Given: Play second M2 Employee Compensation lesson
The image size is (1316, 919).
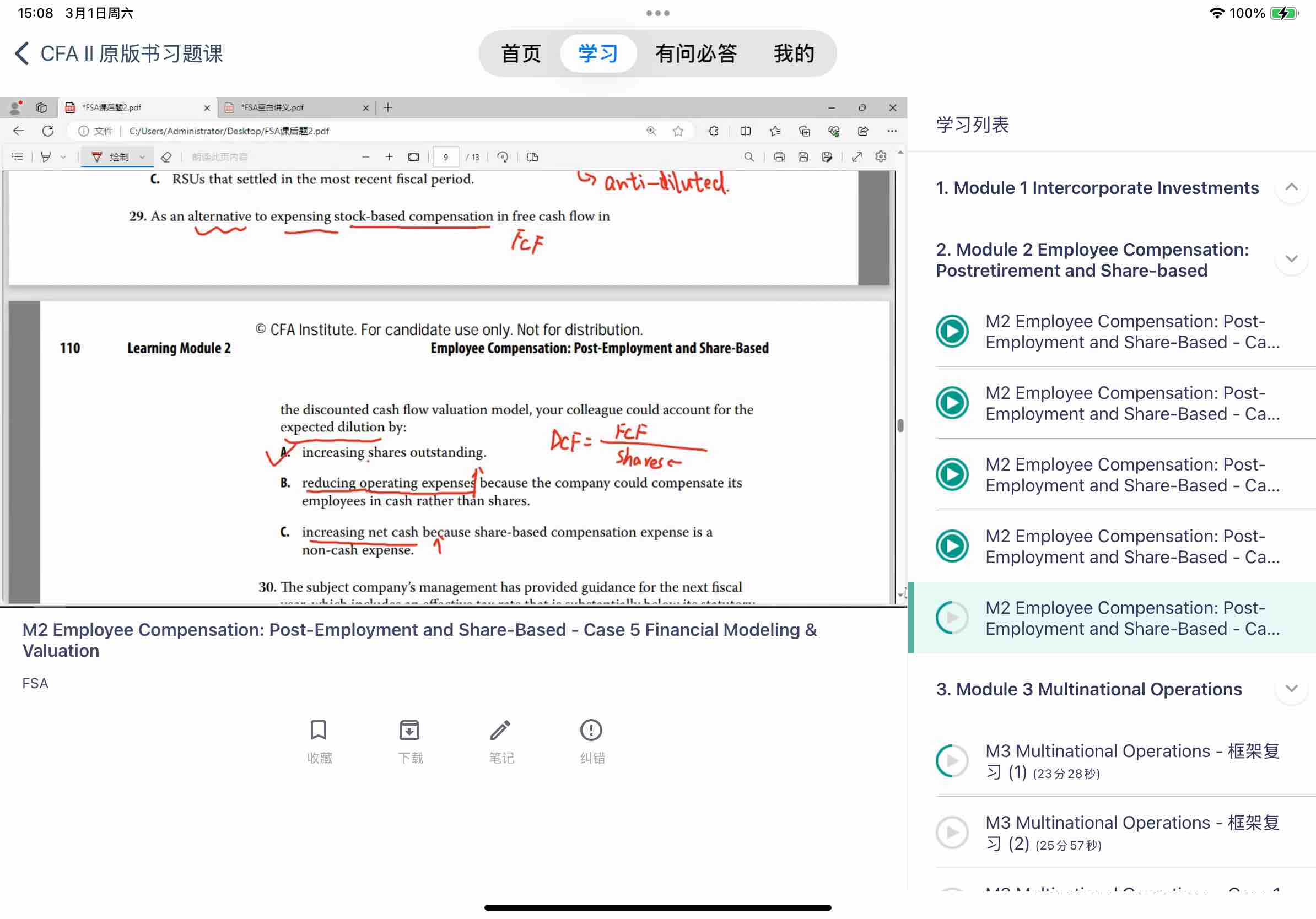Looking at the screenshot, I should 952,403.
